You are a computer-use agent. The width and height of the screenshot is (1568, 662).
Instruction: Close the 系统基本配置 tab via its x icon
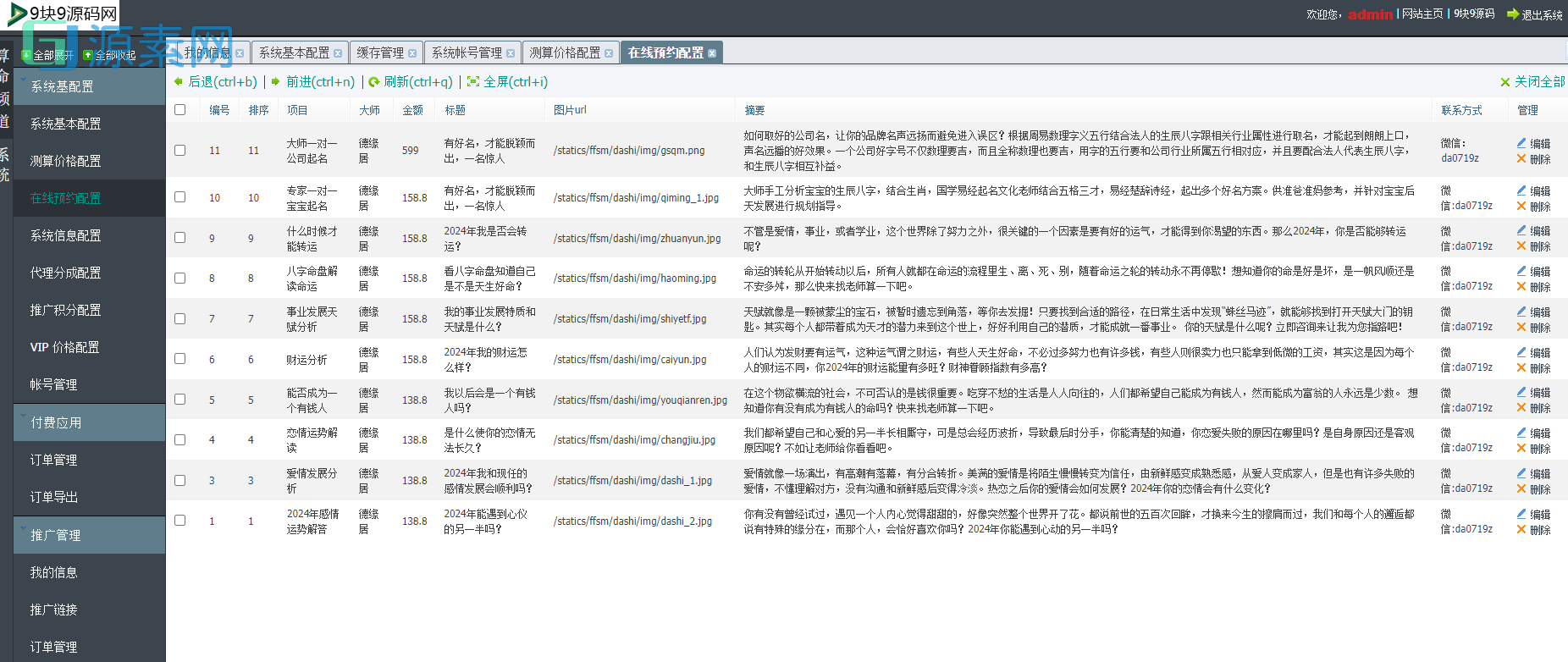coord(338,53)
